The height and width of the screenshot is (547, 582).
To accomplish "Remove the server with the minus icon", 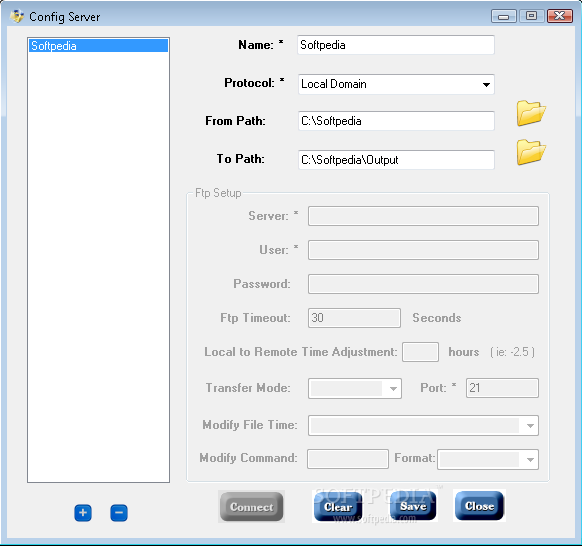I will pos(119,513).
